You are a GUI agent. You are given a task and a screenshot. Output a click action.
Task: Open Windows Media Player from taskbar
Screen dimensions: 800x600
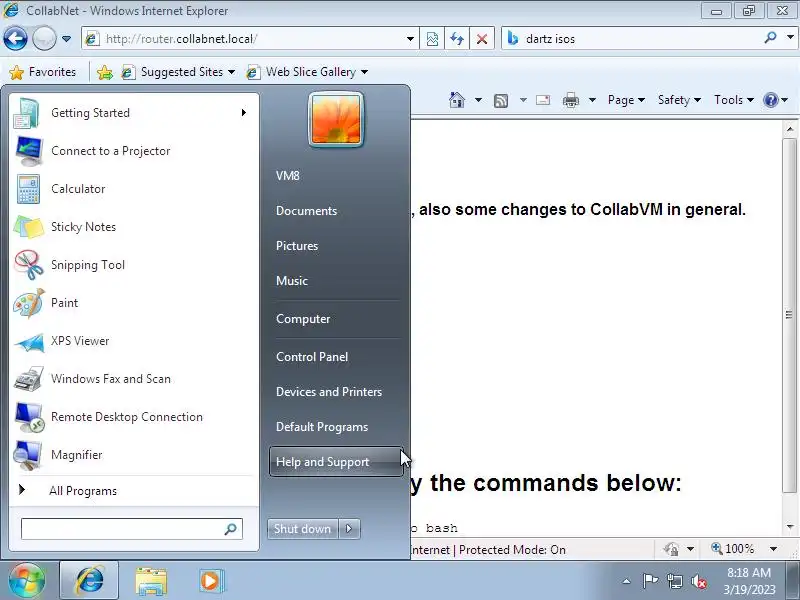tap(211, 581)
